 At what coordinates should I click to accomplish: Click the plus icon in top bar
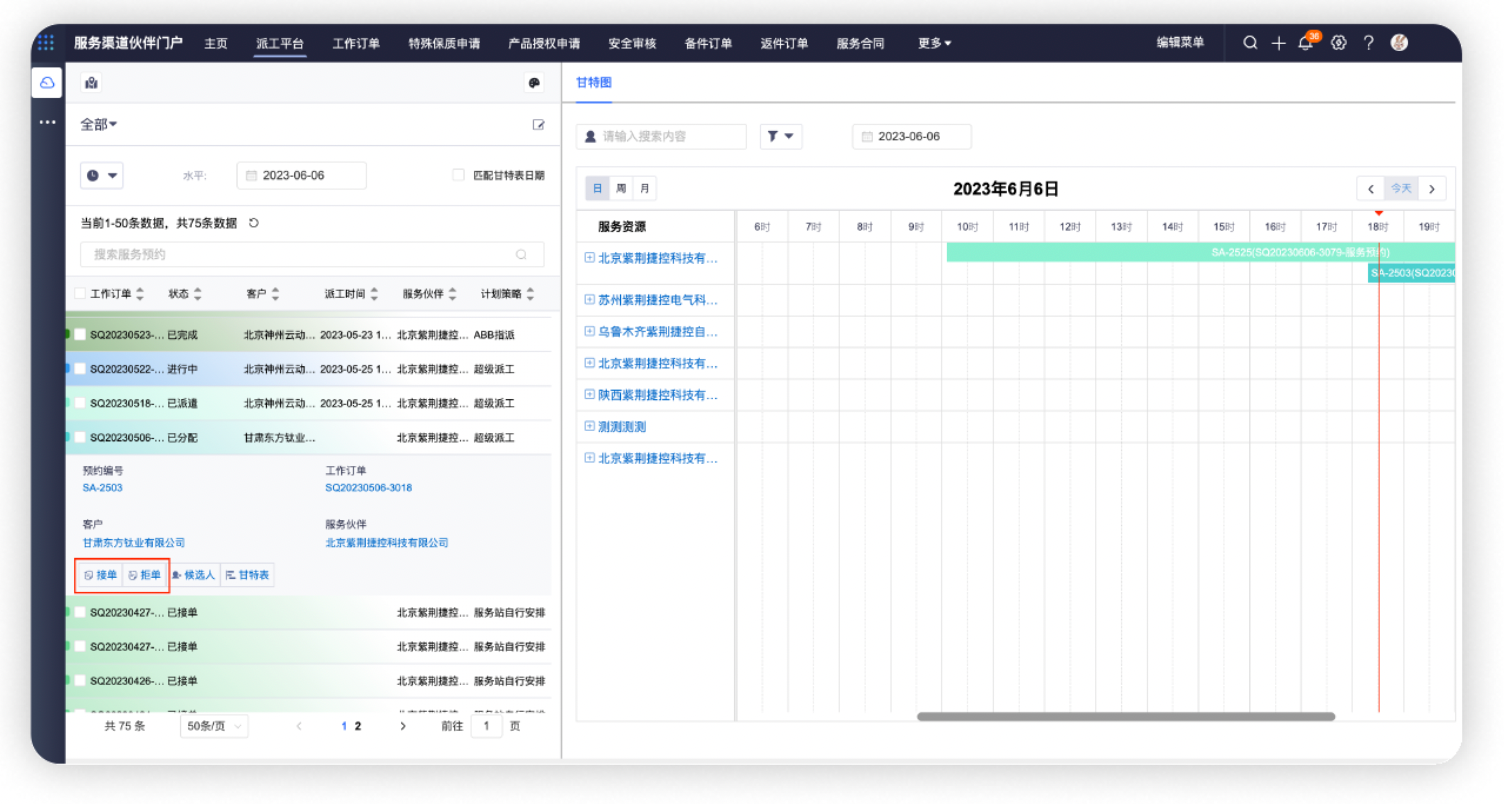tap(1278, 43)
